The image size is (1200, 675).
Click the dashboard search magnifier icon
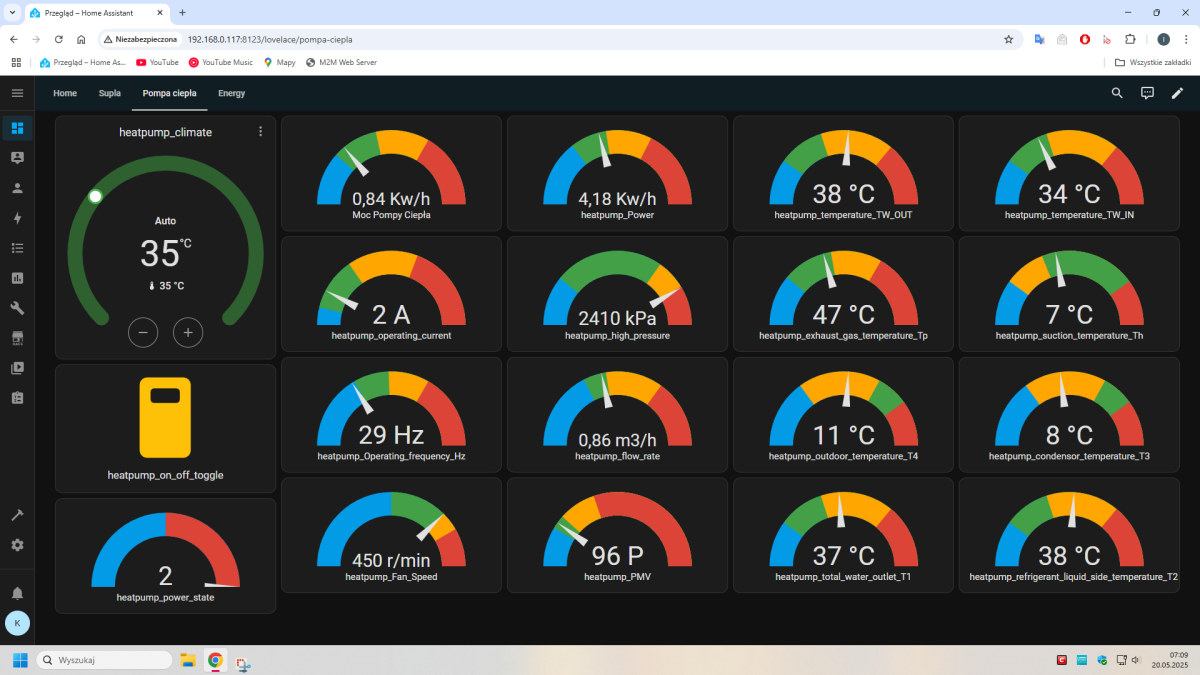[x=1117, y=93]
